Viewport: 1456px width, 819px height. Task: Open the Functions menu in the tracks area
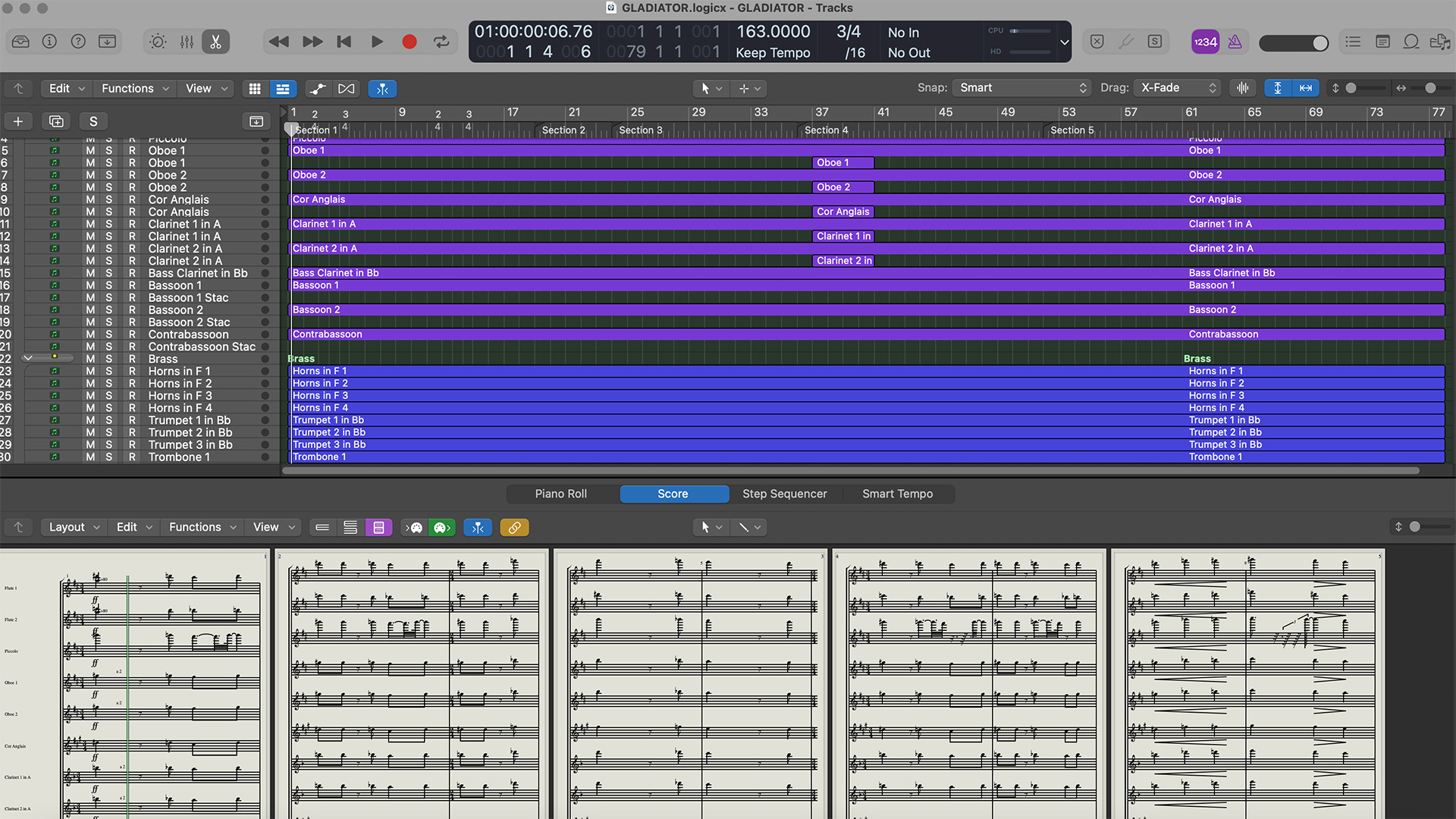click(134, 89)
